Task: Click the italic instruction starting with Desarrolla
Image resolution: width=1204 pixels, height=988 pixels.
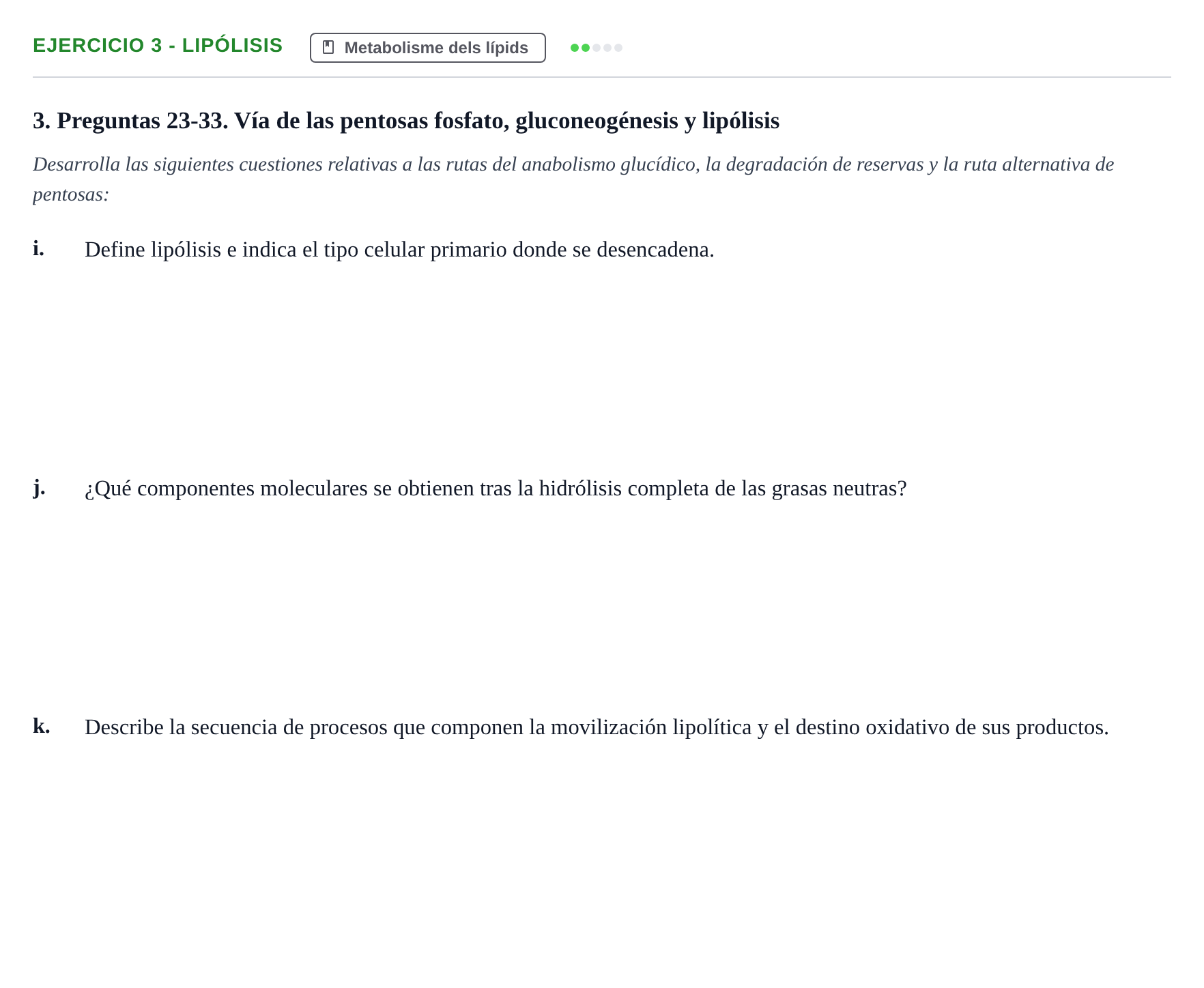Action: pyautogui.click(x=573, y=179)
